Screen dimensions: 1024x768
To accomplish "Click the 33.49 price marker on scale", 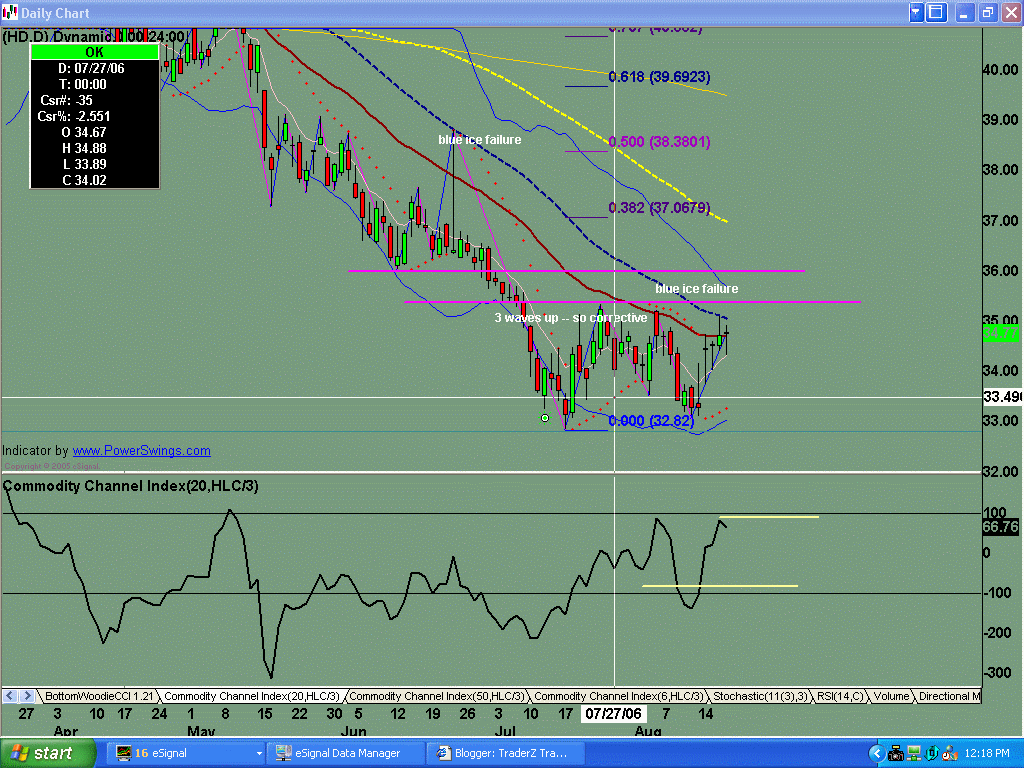I will (1002, 396).
